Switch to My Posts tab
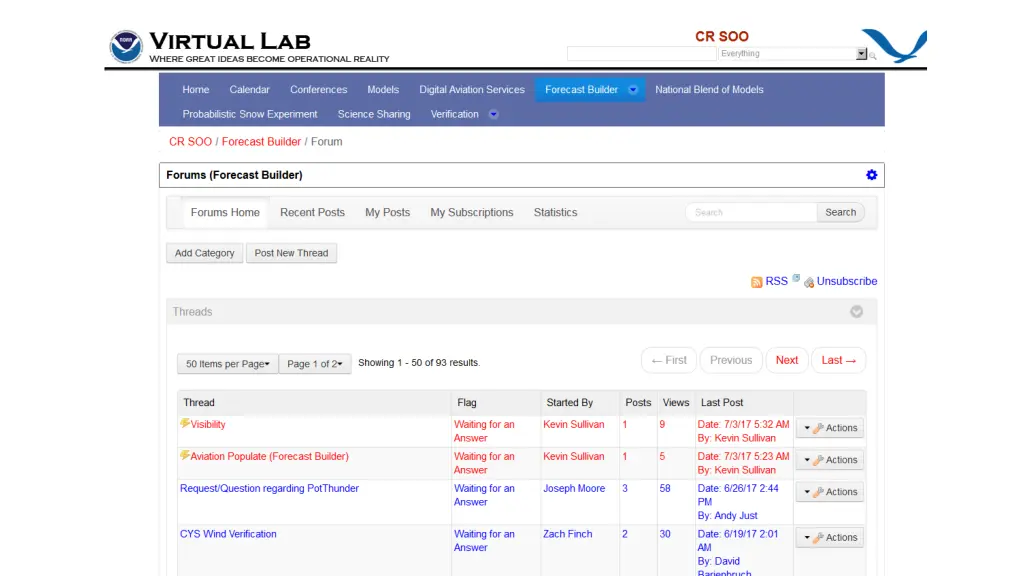 pyautogui.click(x=387, y=212)
